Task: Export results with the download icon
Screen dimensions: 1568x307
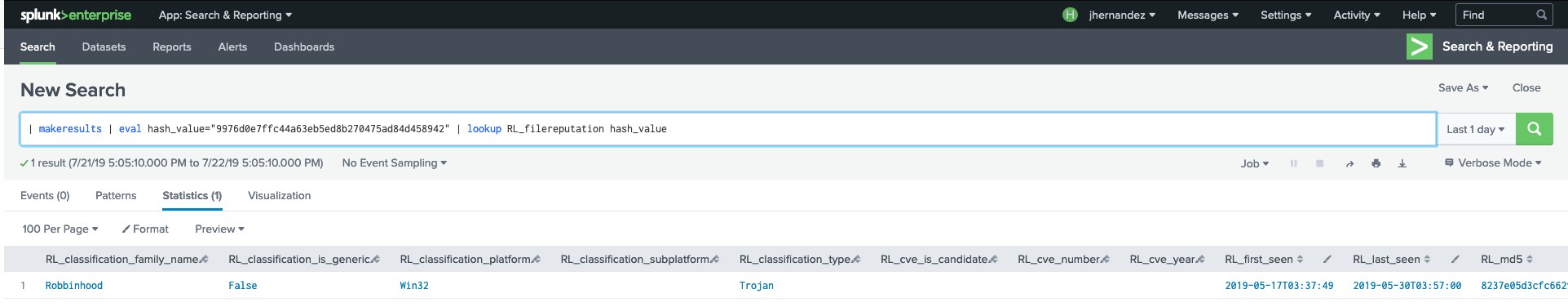Action: coord(1402,163)
